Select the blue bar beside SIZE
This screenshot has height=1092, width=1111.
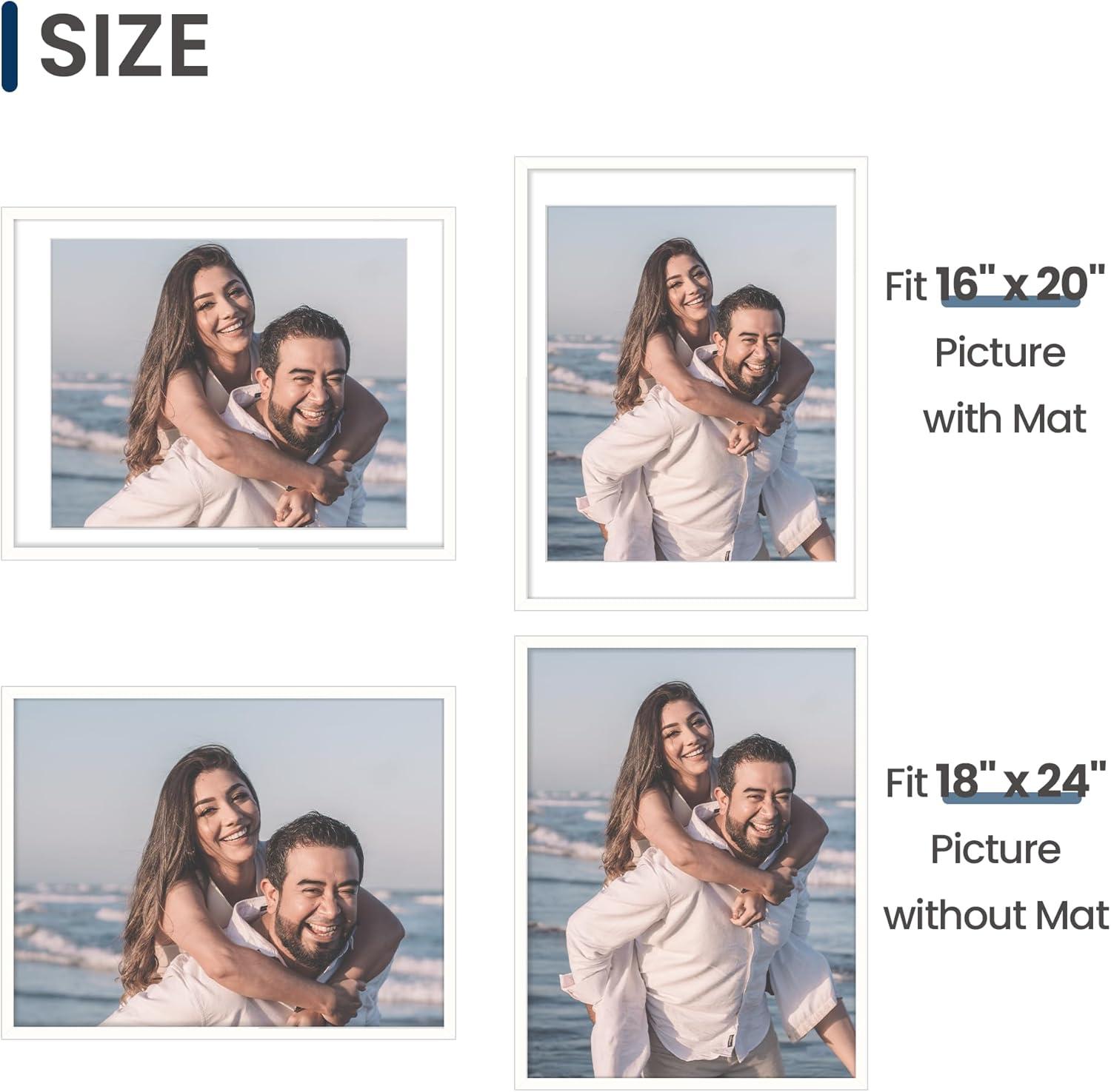coord(9,46)
